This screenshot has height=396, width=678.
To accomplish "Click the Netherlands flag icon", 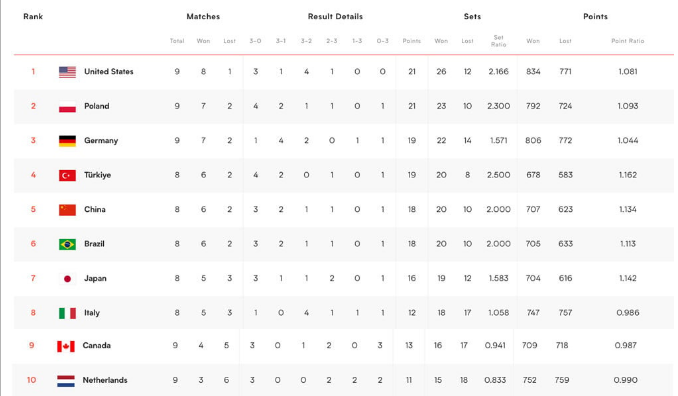I will 66,380.
